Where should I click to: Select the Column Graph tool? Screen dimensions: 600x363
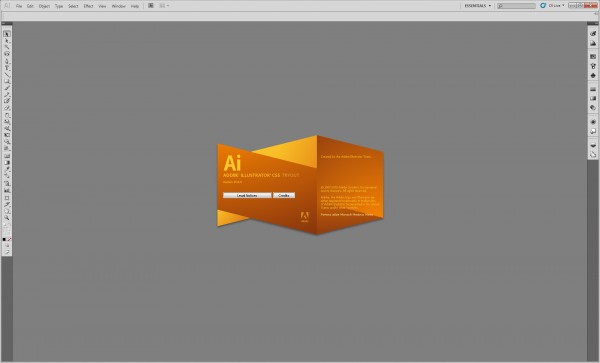click(x=7, y=190)
